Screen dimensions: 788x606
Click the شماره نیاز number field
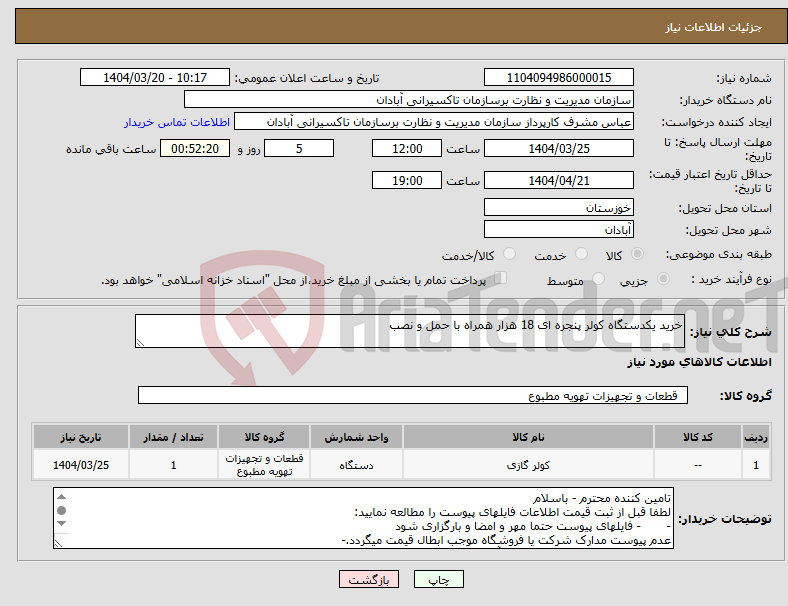tap(558, 78)
